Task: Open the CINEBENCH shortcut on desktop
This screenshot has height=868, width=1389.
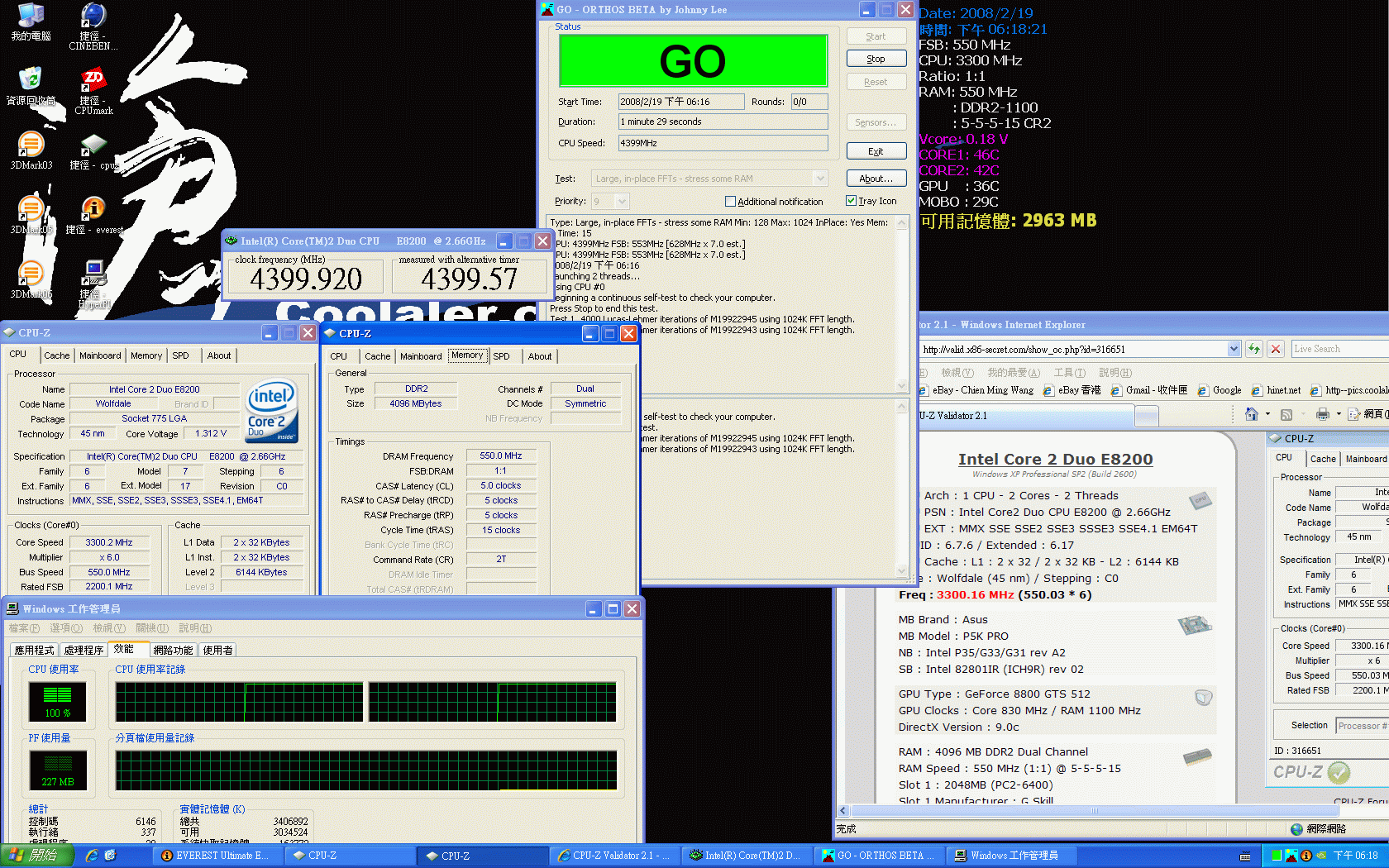Action: coord(93,26)
